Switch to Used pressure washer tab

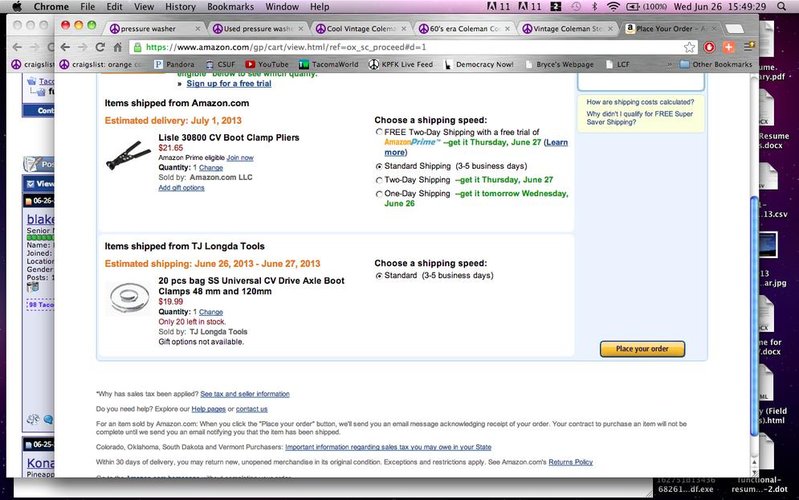pos(258,29)
